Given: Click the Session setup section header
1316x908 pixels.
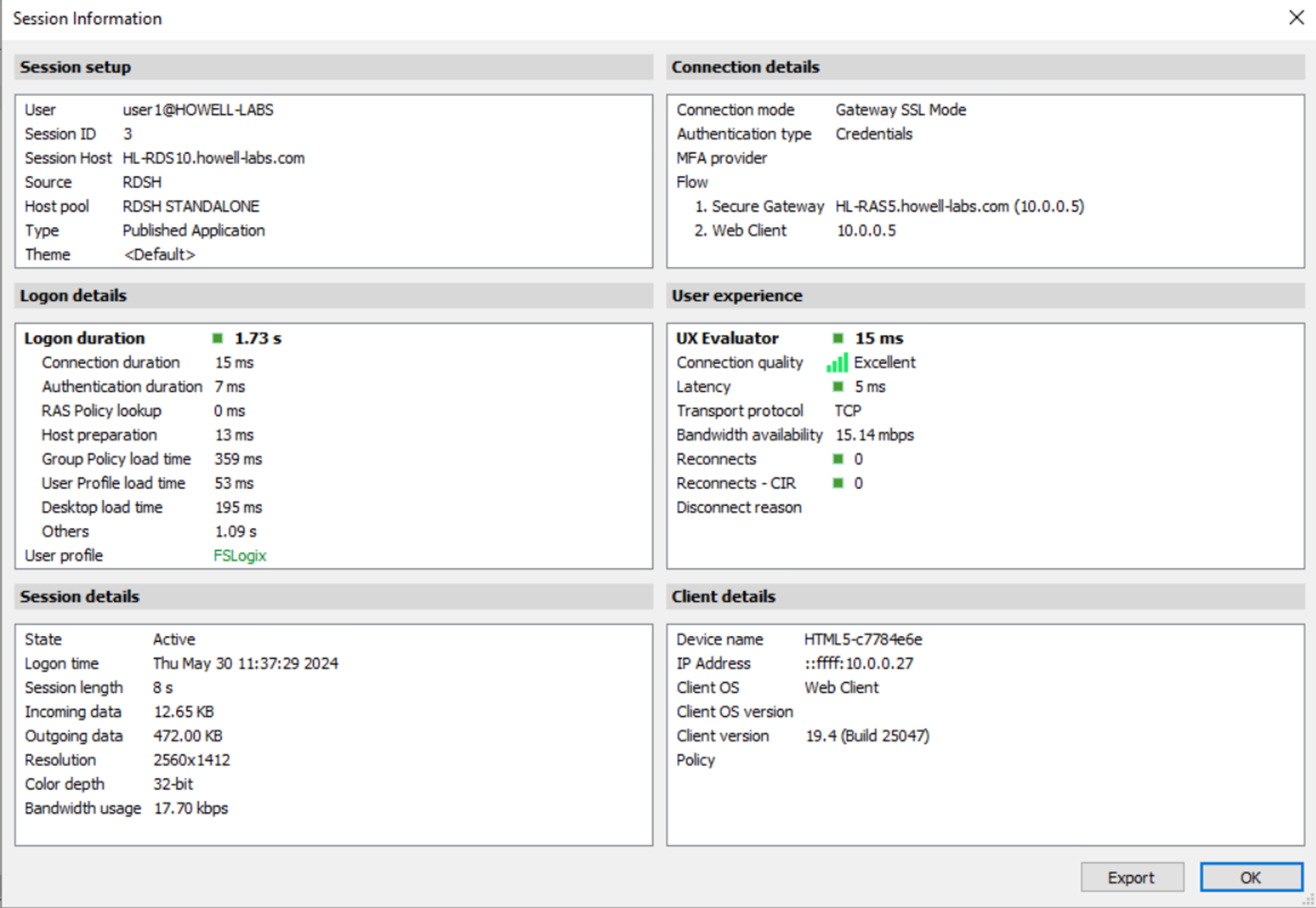Looking at the screenshot, I should 75,67.
